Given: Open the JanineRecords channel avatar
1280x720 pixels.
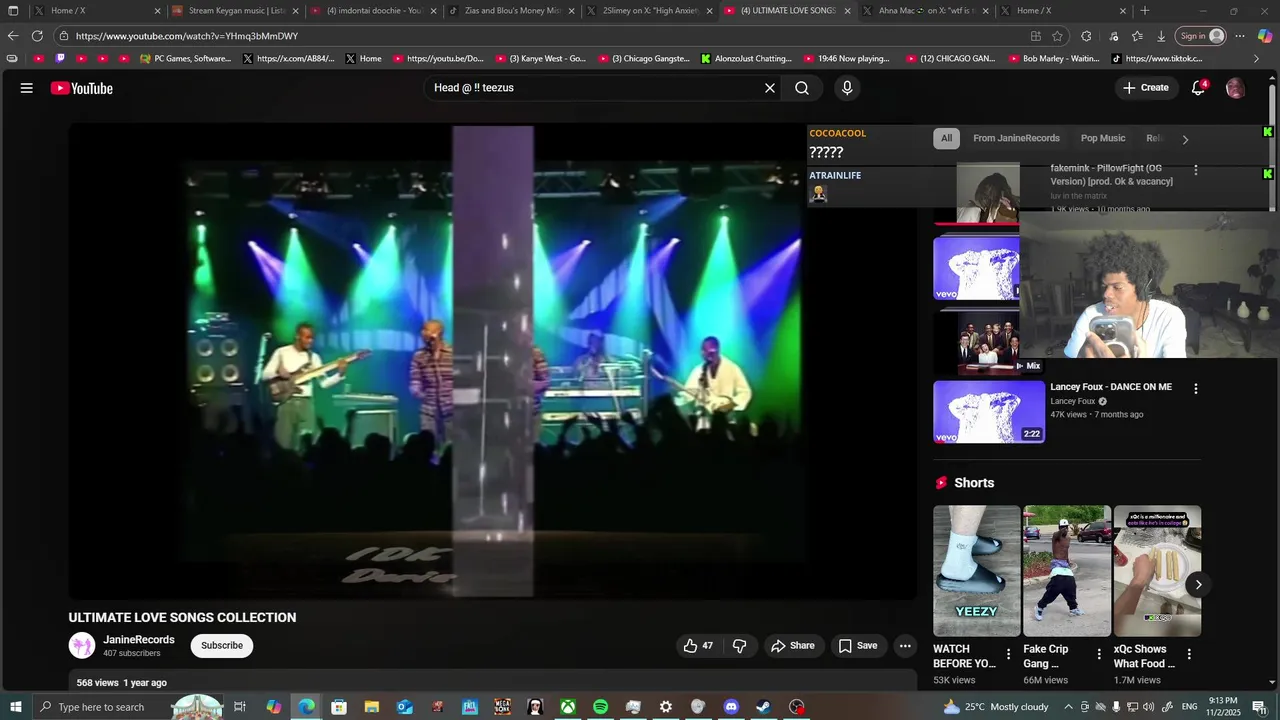Looking at the screenshot, I should tap(82, 646).
